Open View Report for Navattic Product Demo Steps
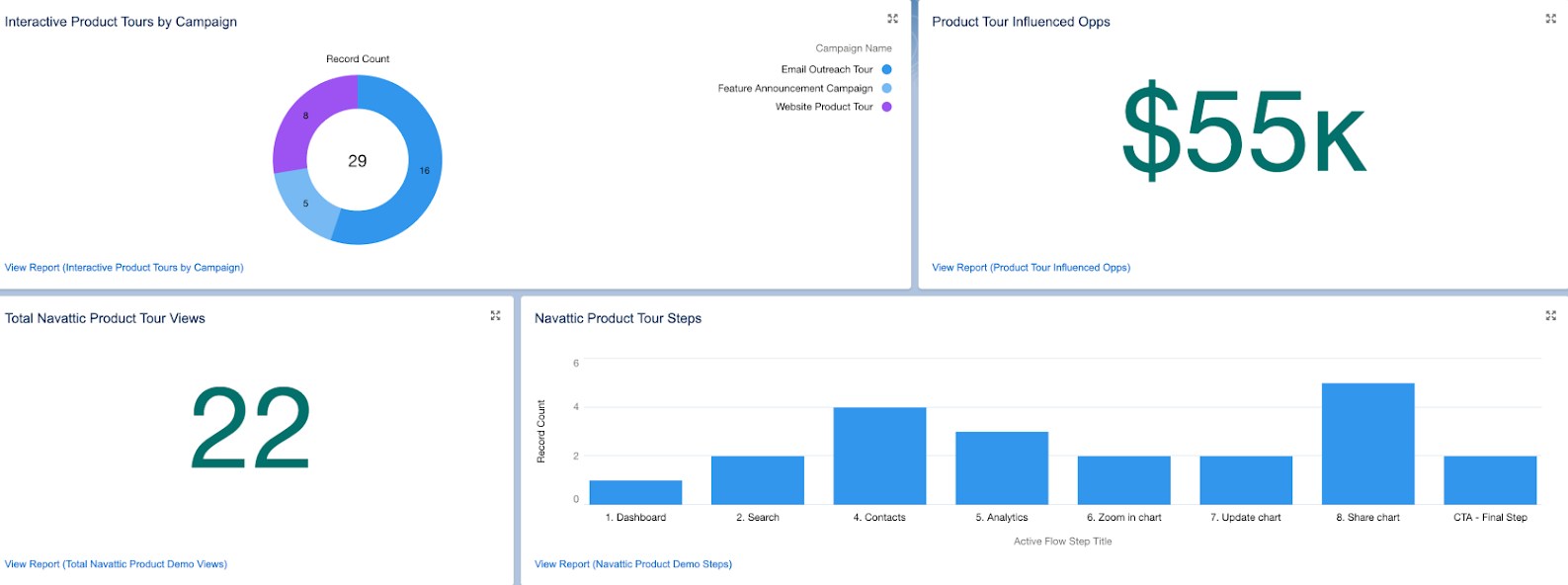Viewport: 1568px width, 585px height. pos(633,564)
